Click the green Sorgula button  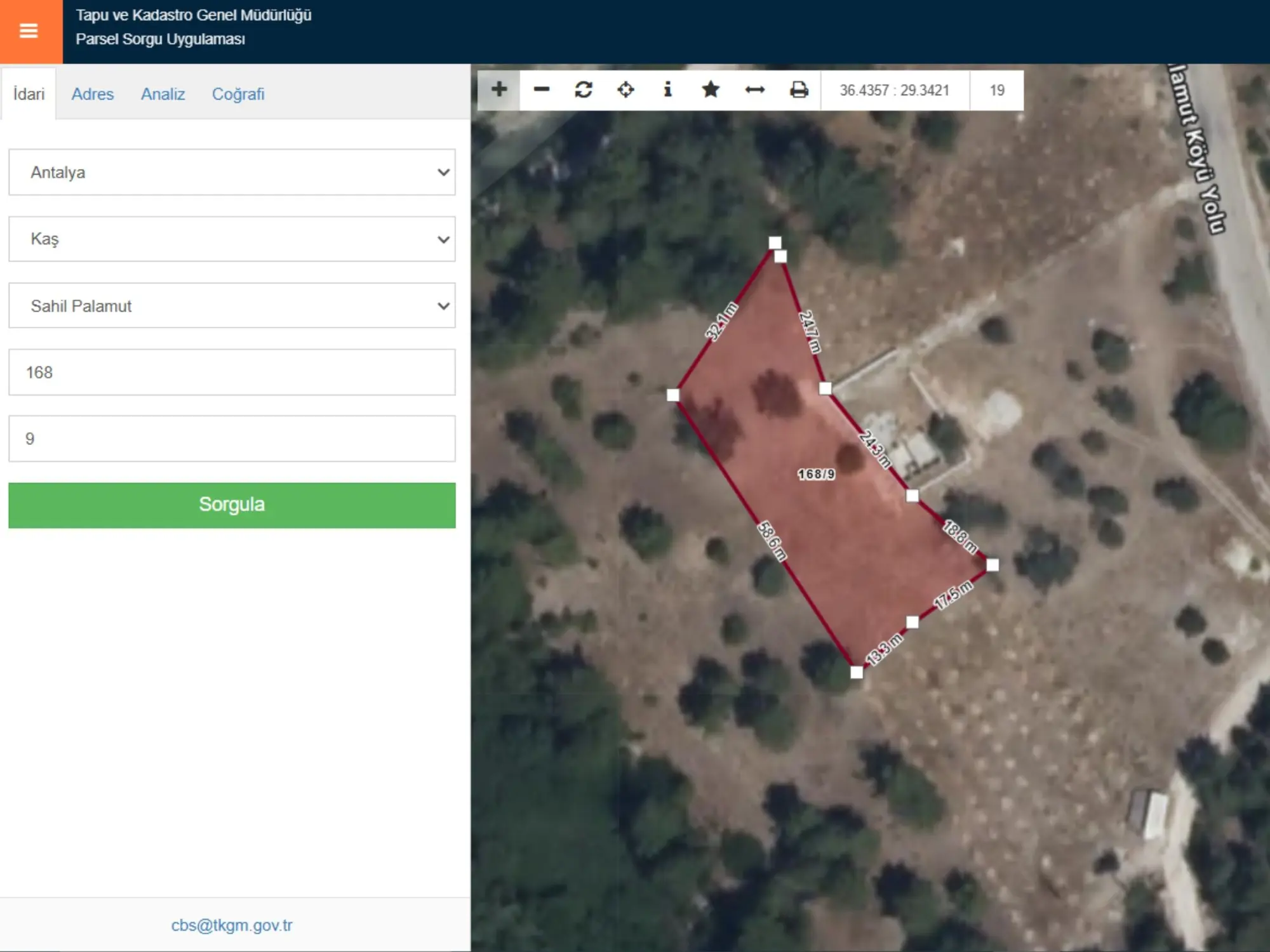click(x=232, y=505)
